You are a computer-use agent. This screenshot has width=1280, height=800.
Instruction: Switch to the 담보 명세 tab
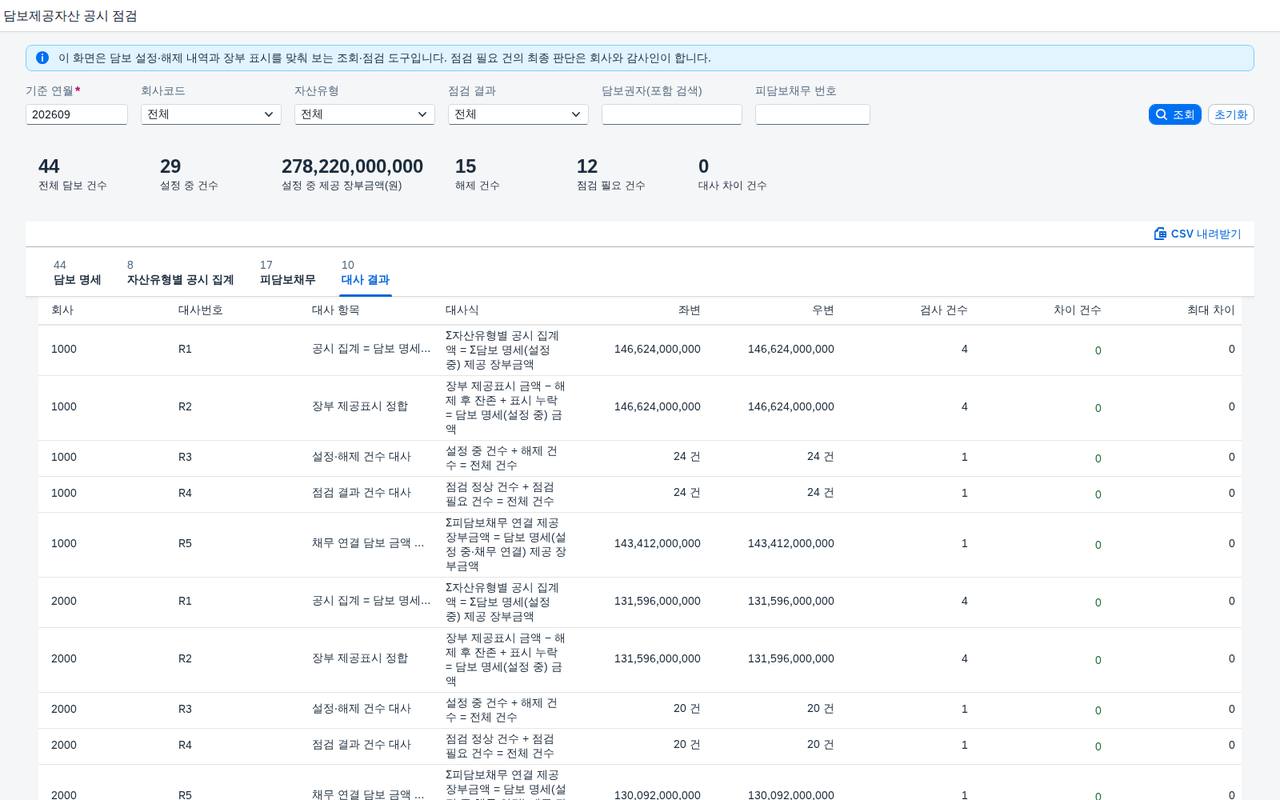[x=77, y=273]
